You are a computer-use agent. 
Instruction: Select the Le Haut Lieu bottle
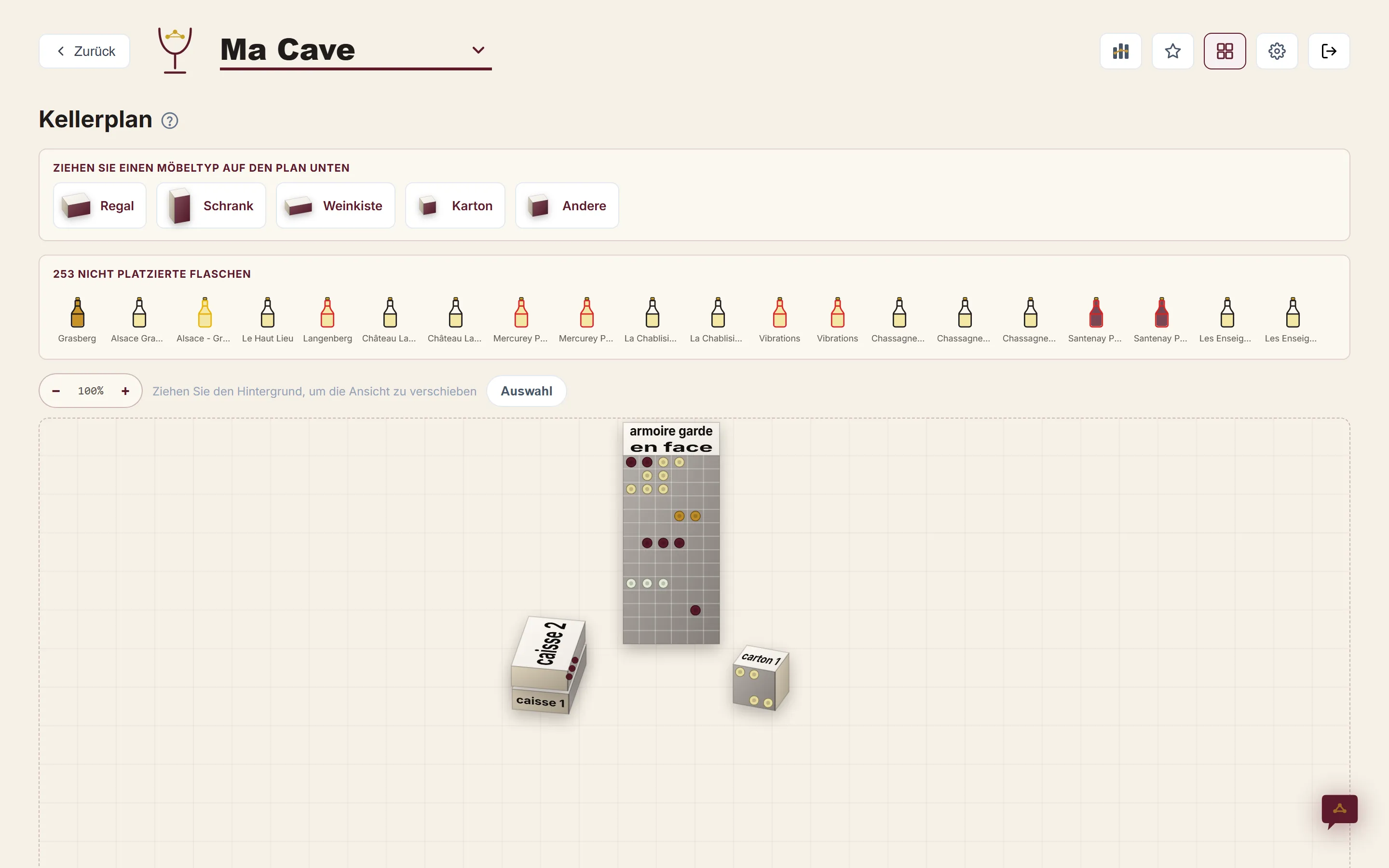point(268,320)
